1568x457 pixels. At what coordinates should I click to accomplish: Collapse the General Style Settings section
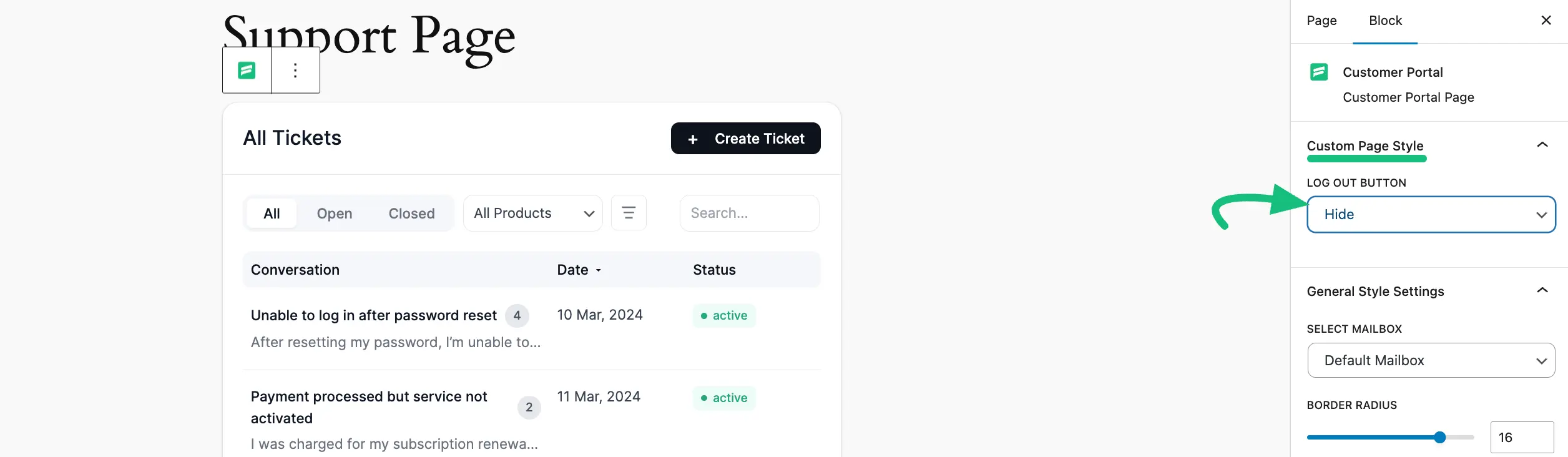pos(1542,291)
